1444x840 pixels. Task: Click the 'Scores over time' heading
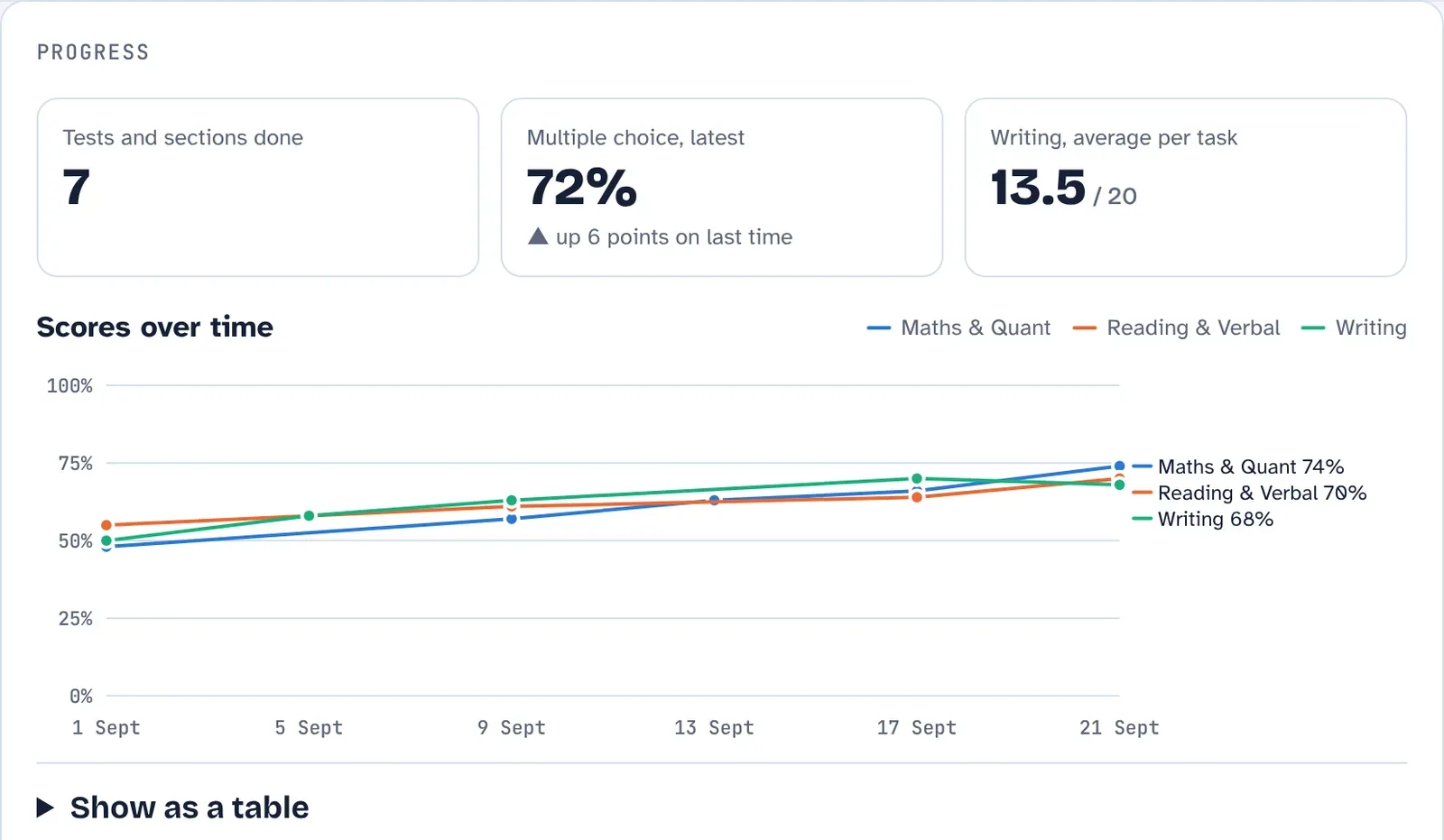(154, 327)
